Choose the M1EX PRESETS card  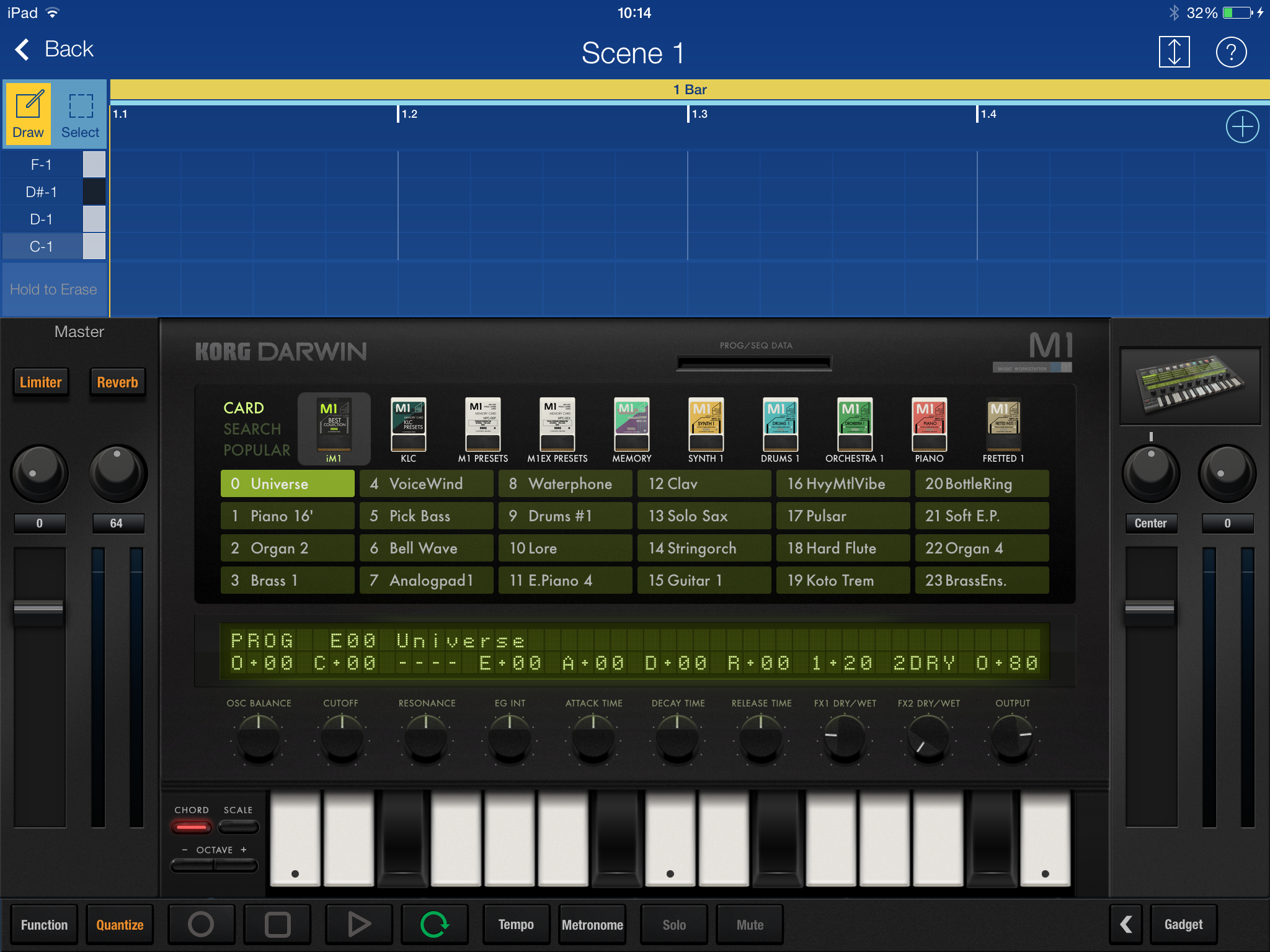(x=557, y=430)
